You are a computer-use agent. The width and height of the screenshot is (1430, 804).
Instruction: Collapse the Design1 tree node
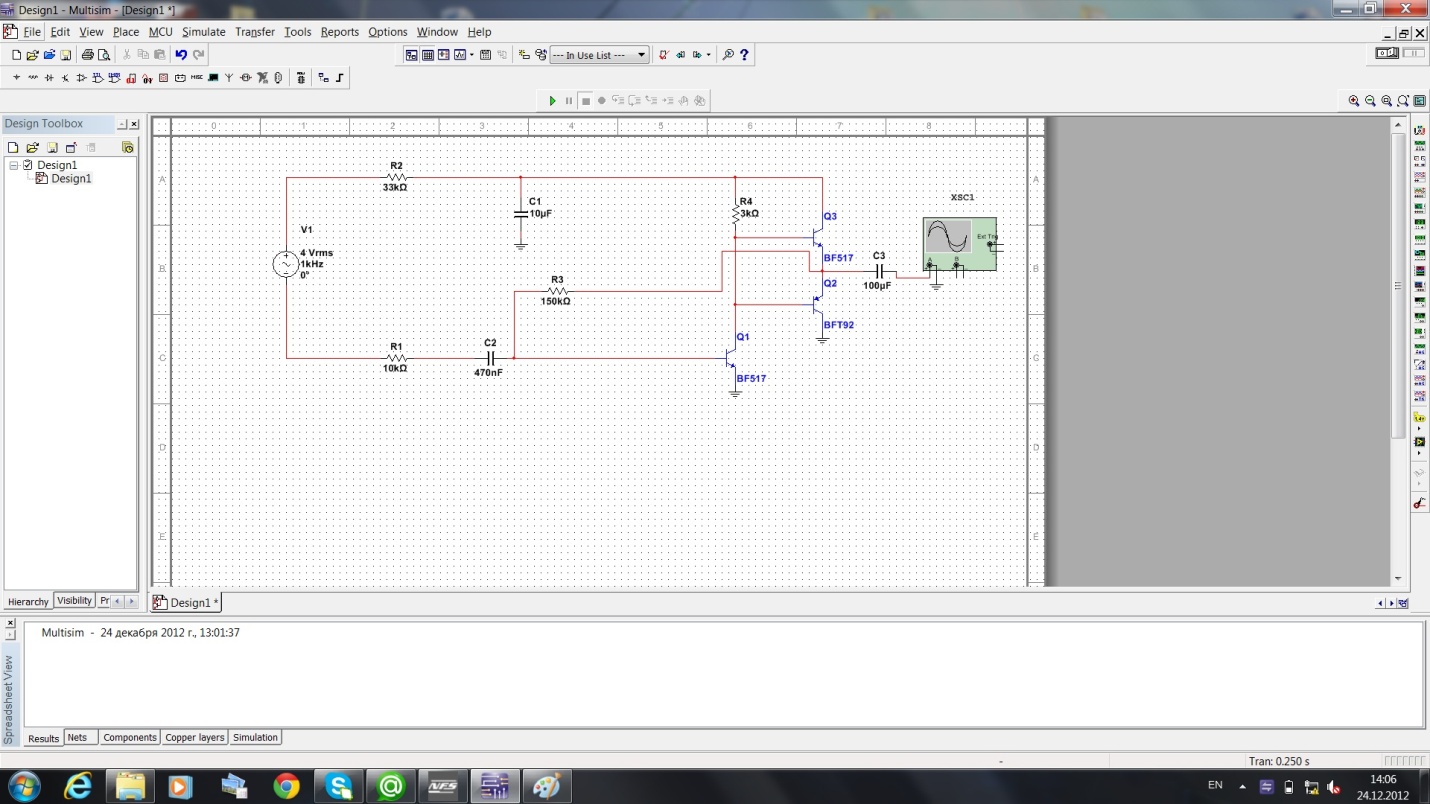pyautogui.click(x=14, y=165)
